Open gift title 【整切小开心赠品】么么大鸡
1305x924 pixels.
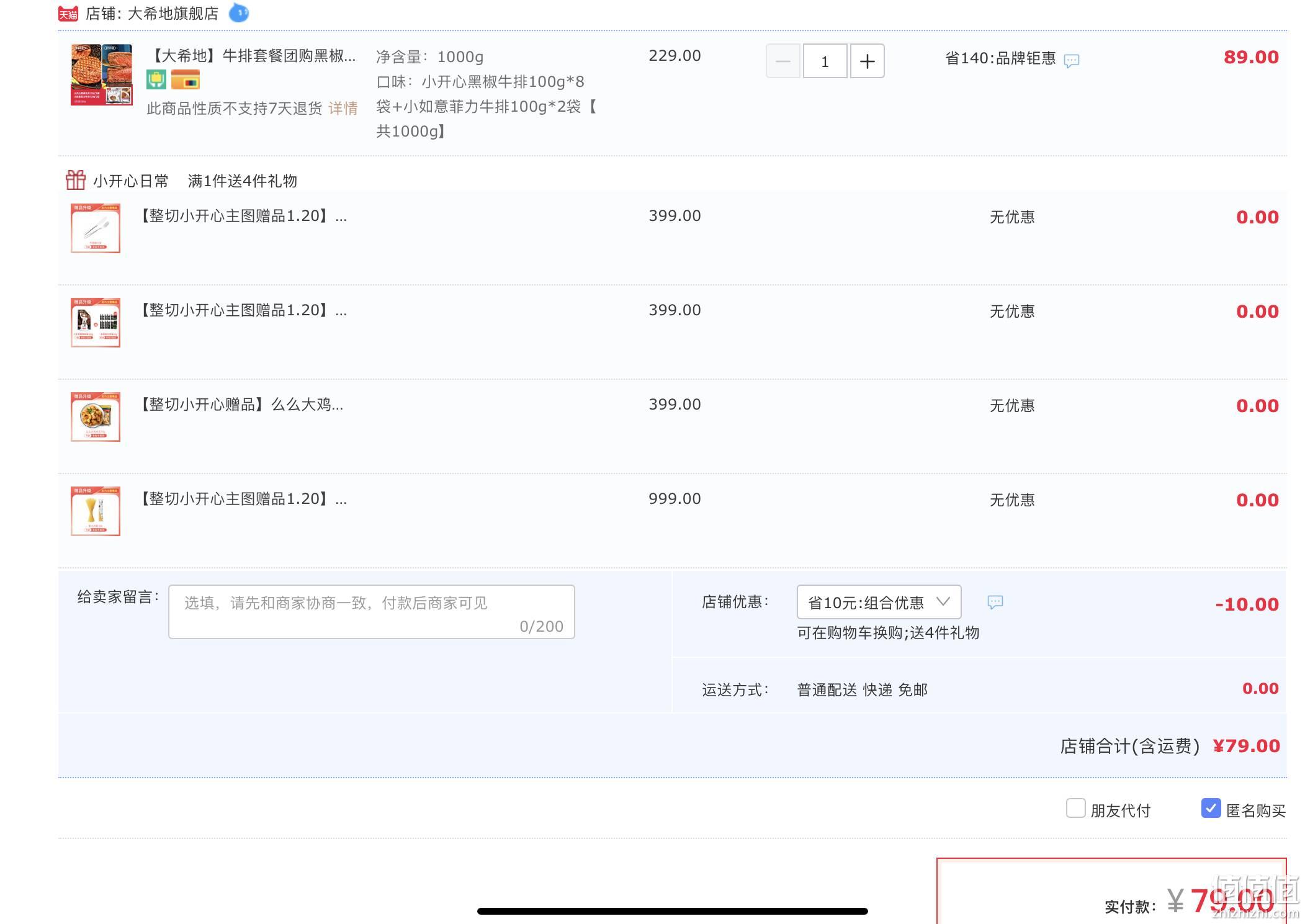239,405
